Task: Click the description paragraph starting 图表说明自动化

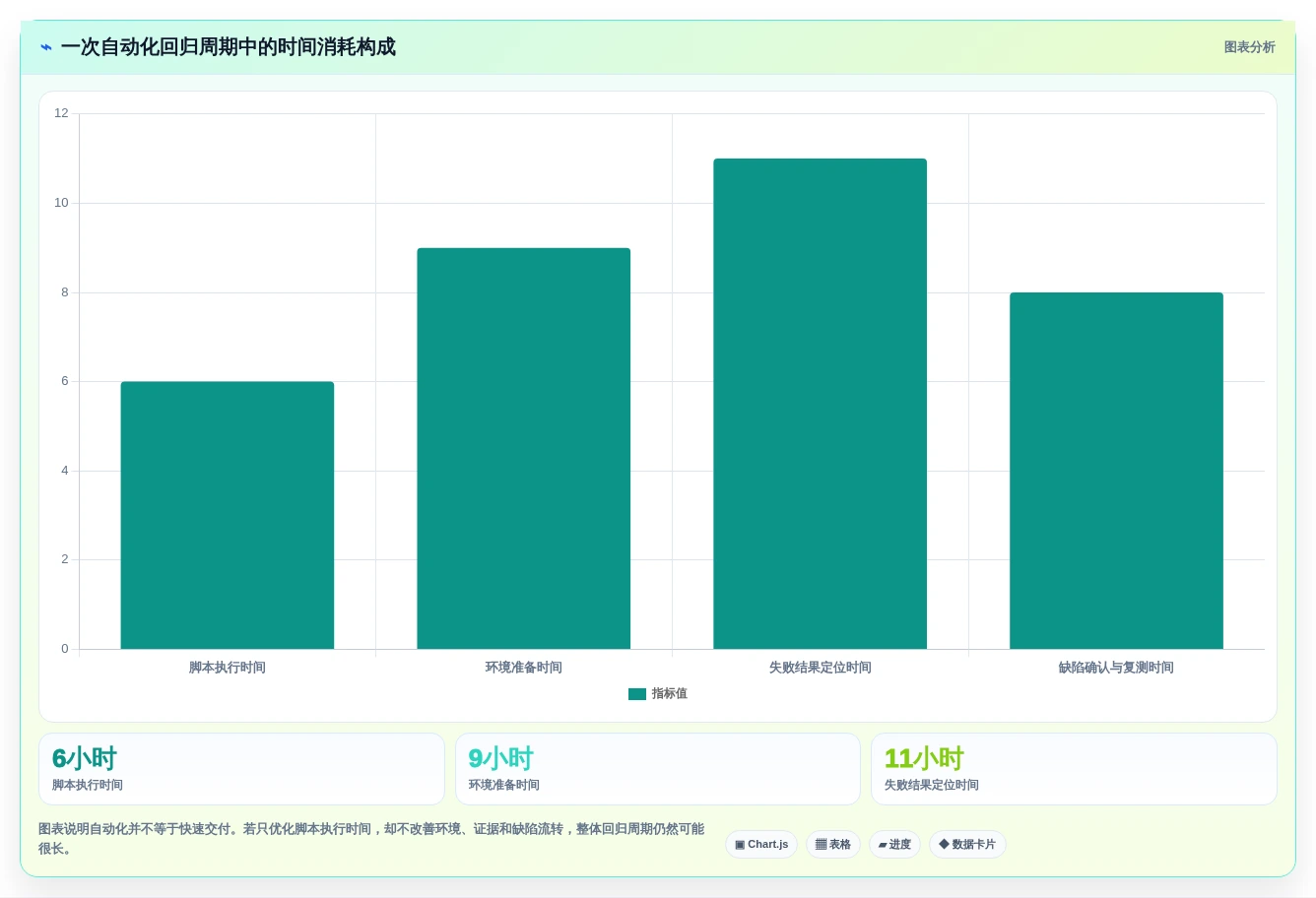Action: 371,839
